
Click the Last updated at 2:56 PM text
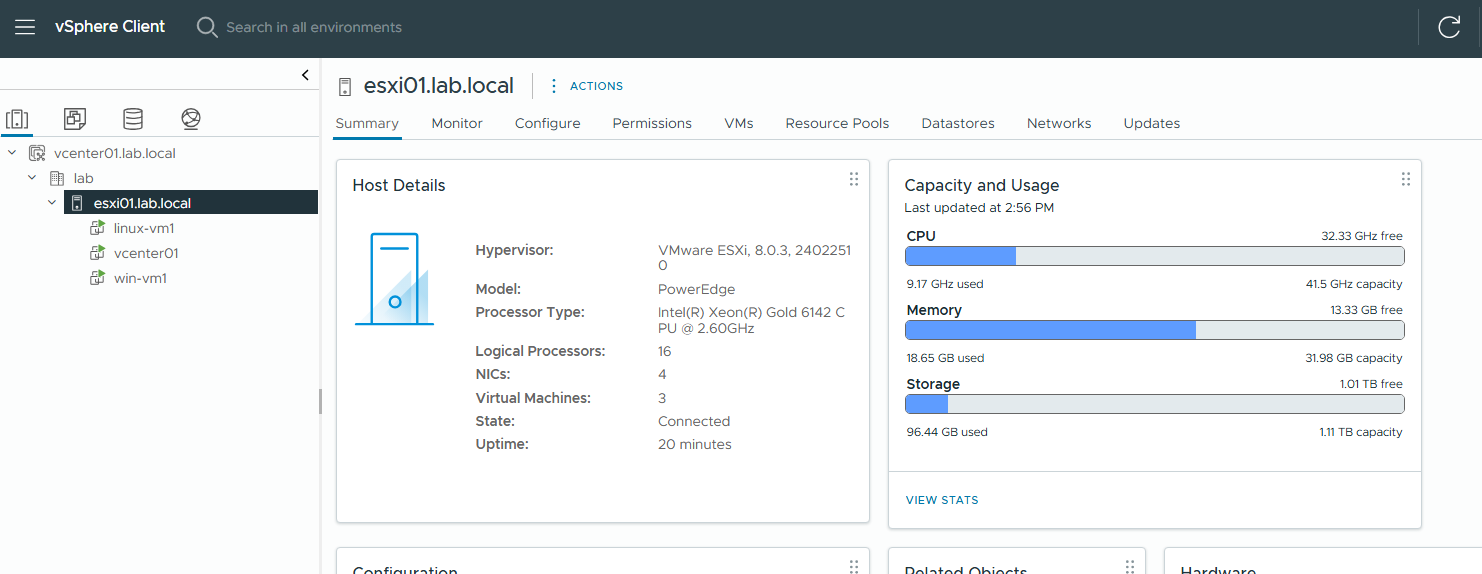click(979, 208)
